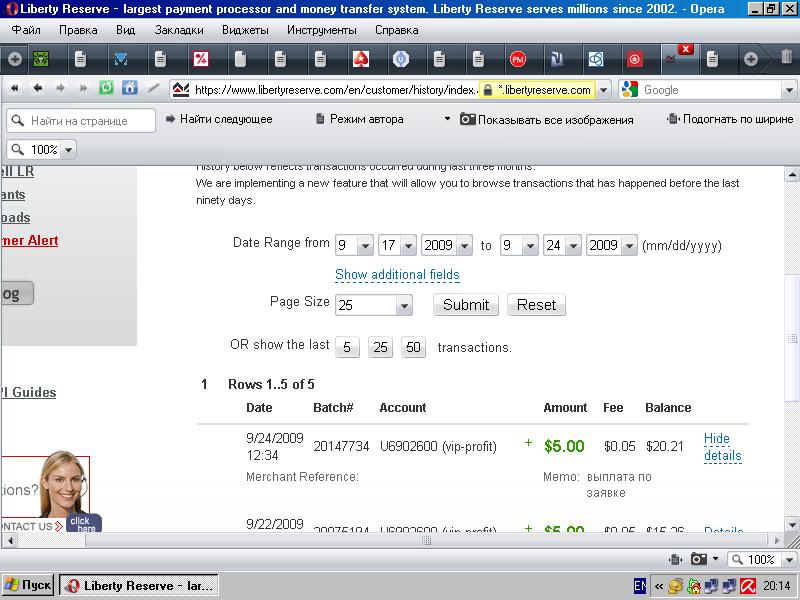Viewport: 800px width, 600px height.
Task: Show the last 50 transactions
Action: 413,347
